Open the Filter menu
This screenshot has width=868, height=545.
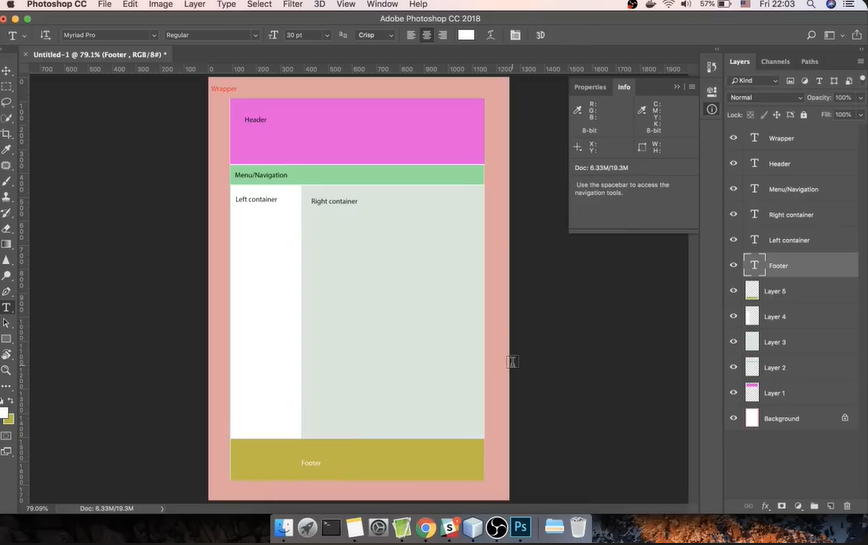pyautogui.click(x=292, y=5)
